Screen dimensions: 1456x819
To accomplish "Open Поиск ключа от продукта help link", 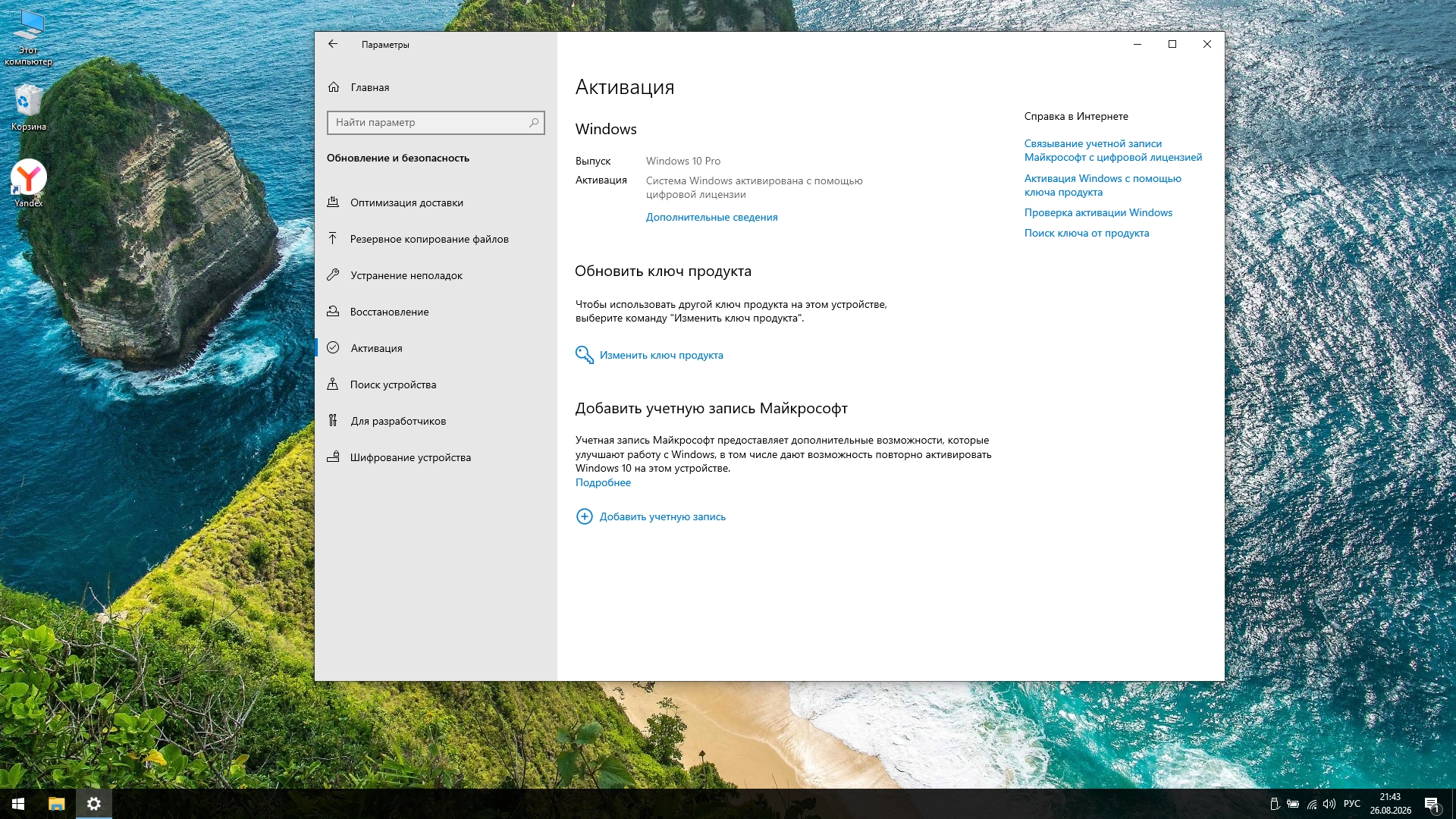I will click(1086, 233).
